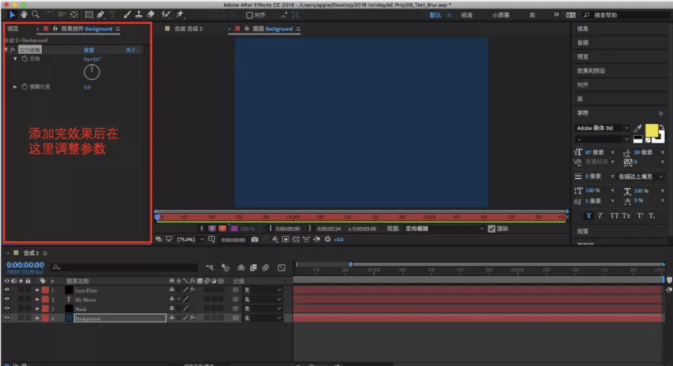Collapse the 方向 property triangle
This screenshot has height=366, width=673.
click(15, 59)
